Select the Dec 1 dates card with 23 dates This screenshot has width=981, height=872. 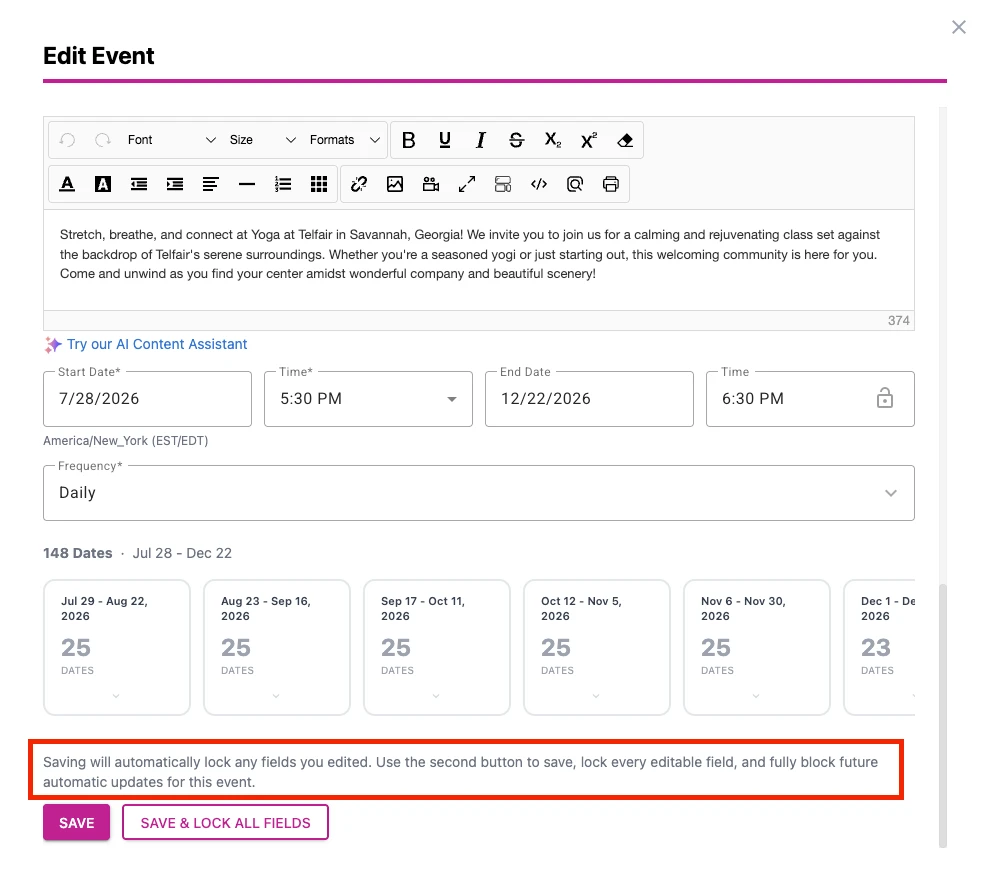[x=880, y=647]
